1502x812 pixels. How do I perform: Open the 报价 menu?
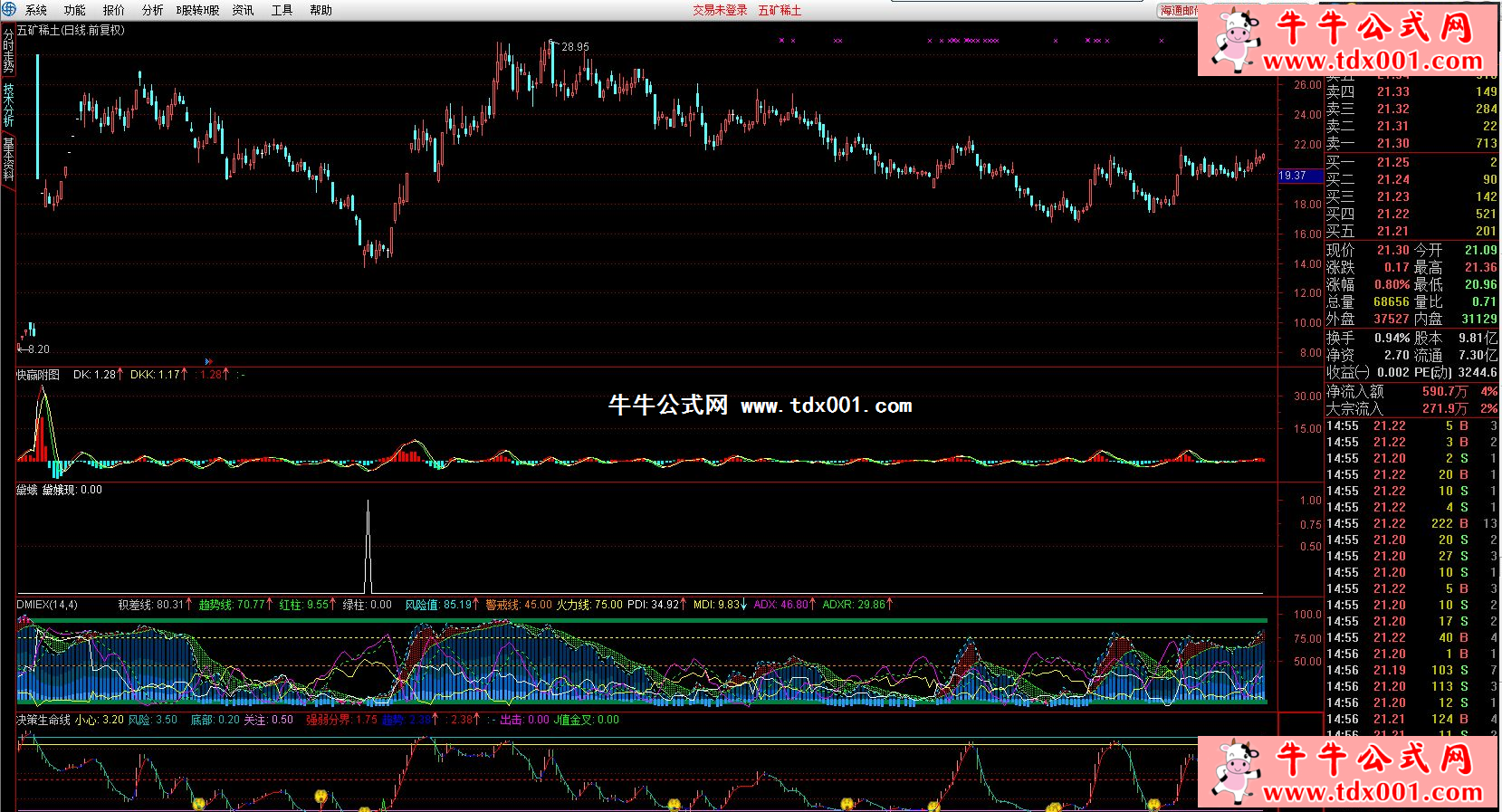114,10
